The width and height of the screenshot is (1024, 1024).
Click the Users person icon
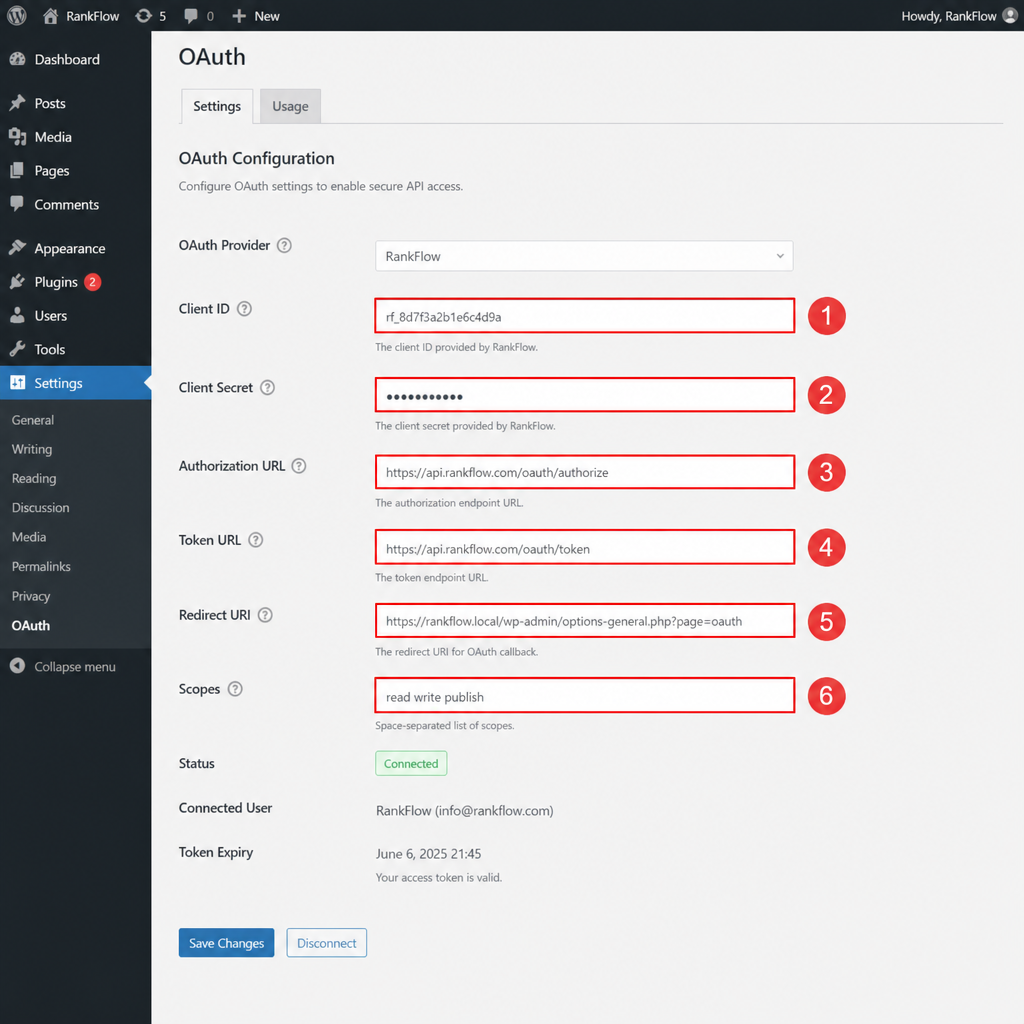18,315
